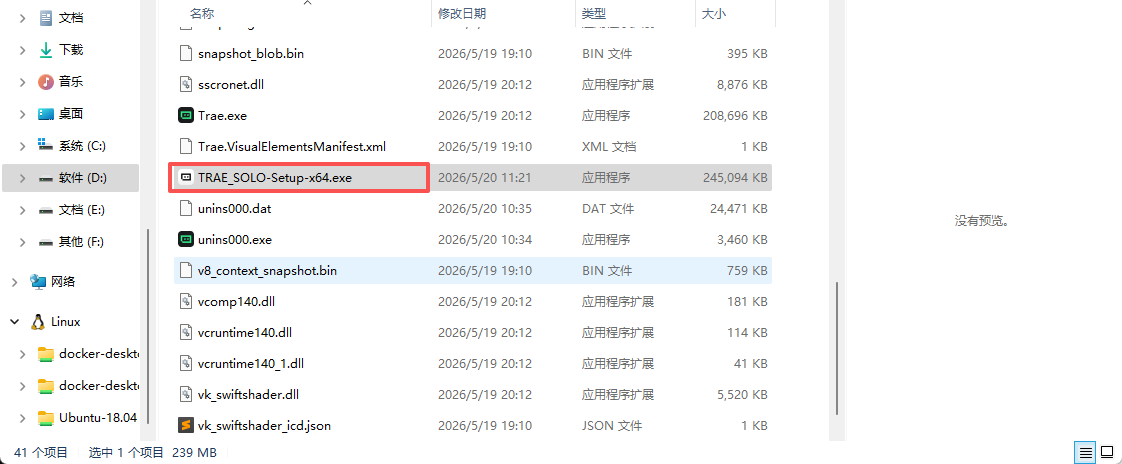
Task: Click the vk_swiftshader.dll file icon
Action: coord(186,395)
